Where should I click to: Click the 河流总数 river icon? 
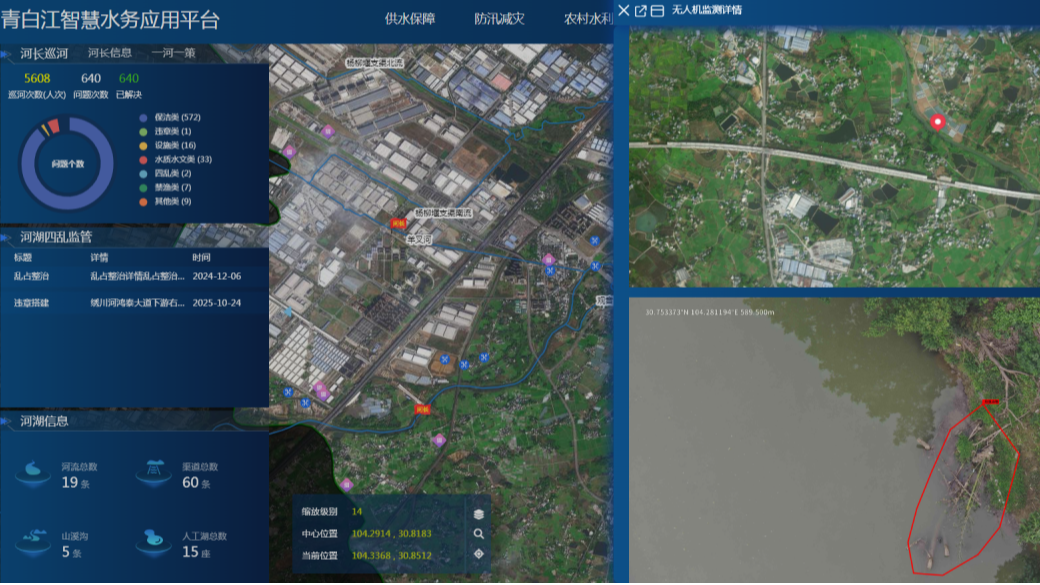[x=34, y=472]
